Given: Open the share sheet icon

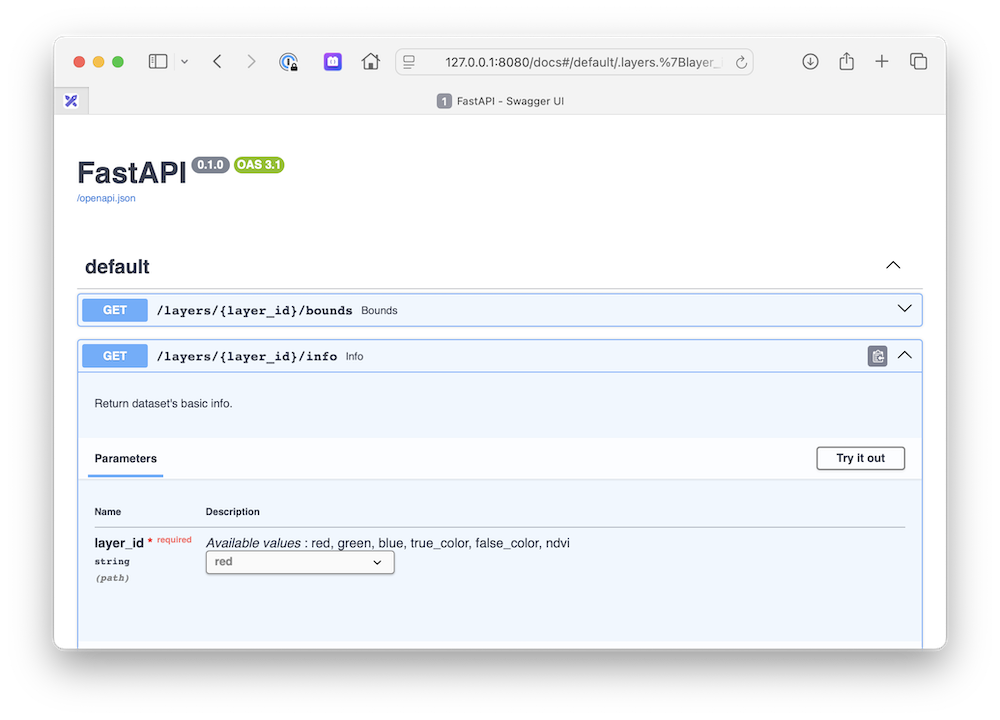Looking at the screenshot, I should (x=846, y=61).
